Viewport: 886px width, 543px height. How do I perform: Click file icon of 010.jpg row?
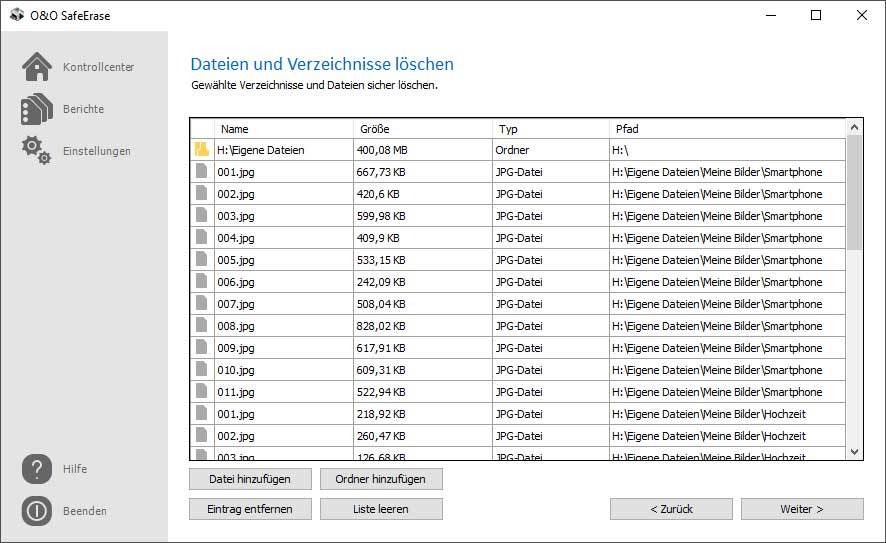(x=202, y=370)
